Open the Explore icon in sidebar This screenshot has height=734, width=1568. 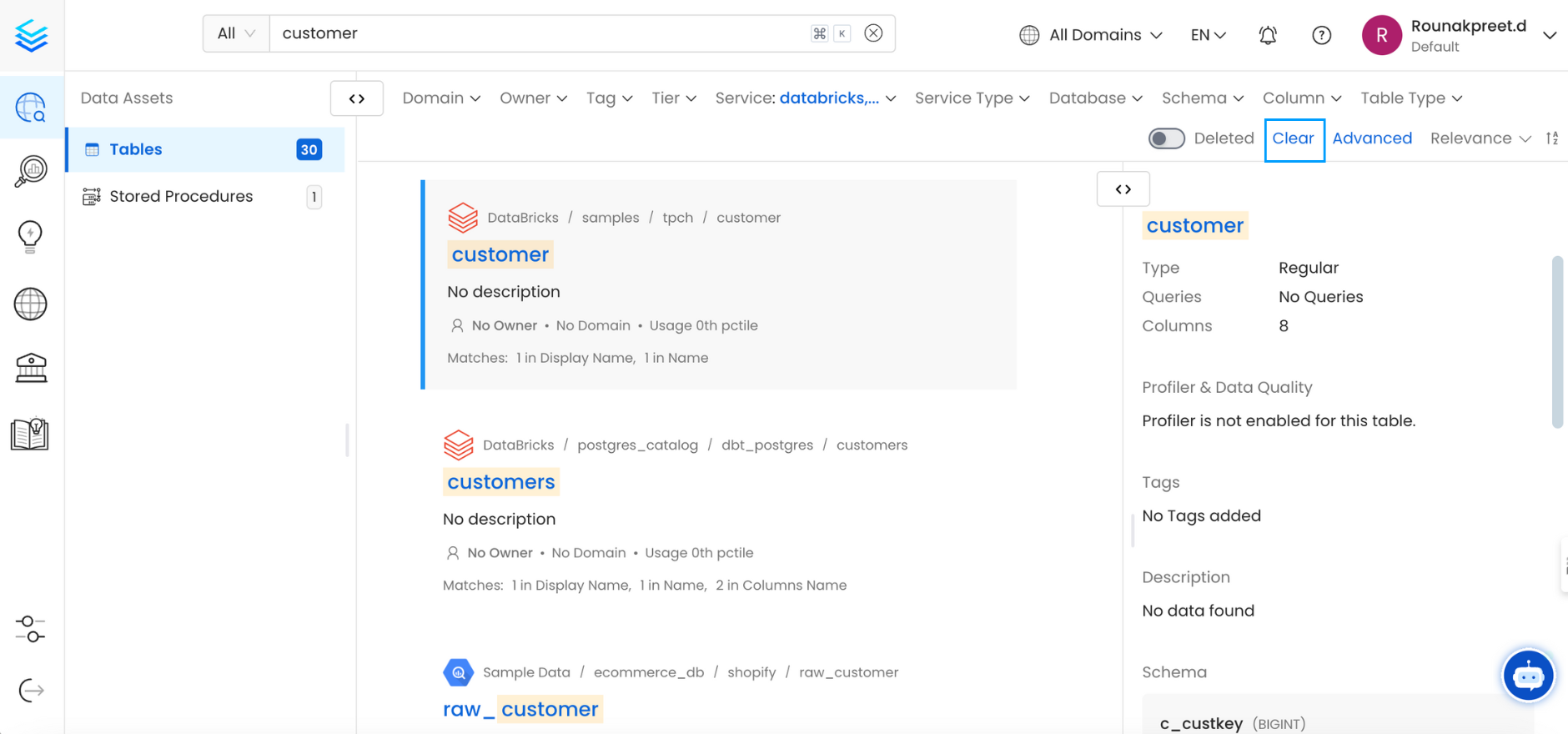coord(31,107)
